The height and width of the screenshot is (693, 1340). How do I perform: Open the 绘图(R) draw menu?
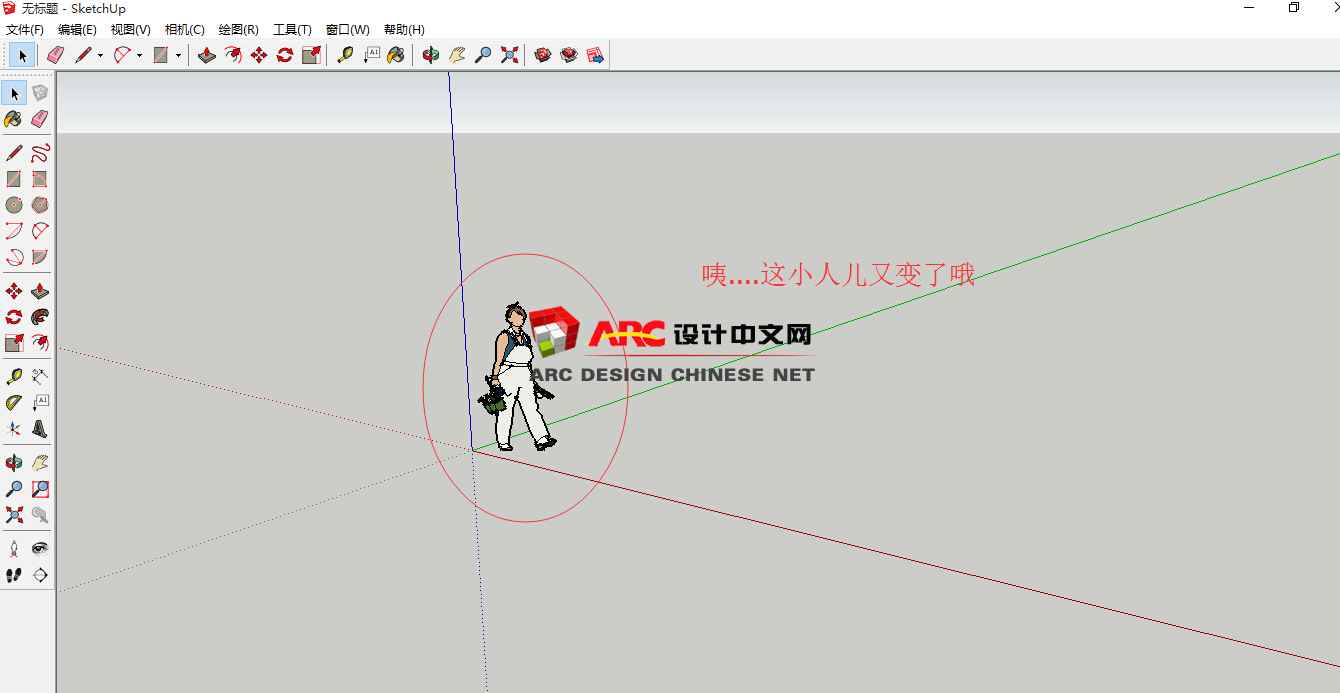coord(238,30)
